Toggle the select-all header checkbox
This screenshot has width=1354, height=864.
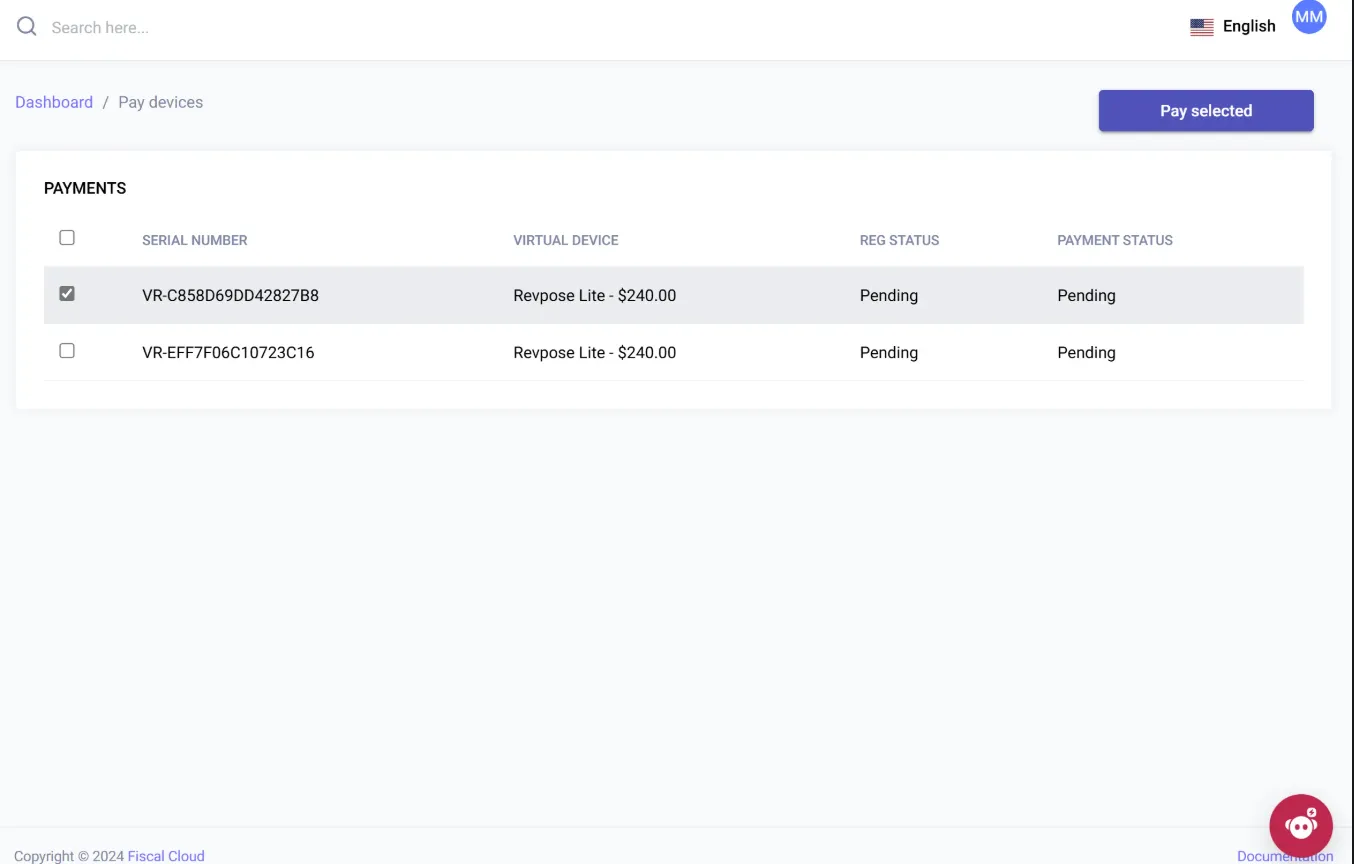(67, 238)
